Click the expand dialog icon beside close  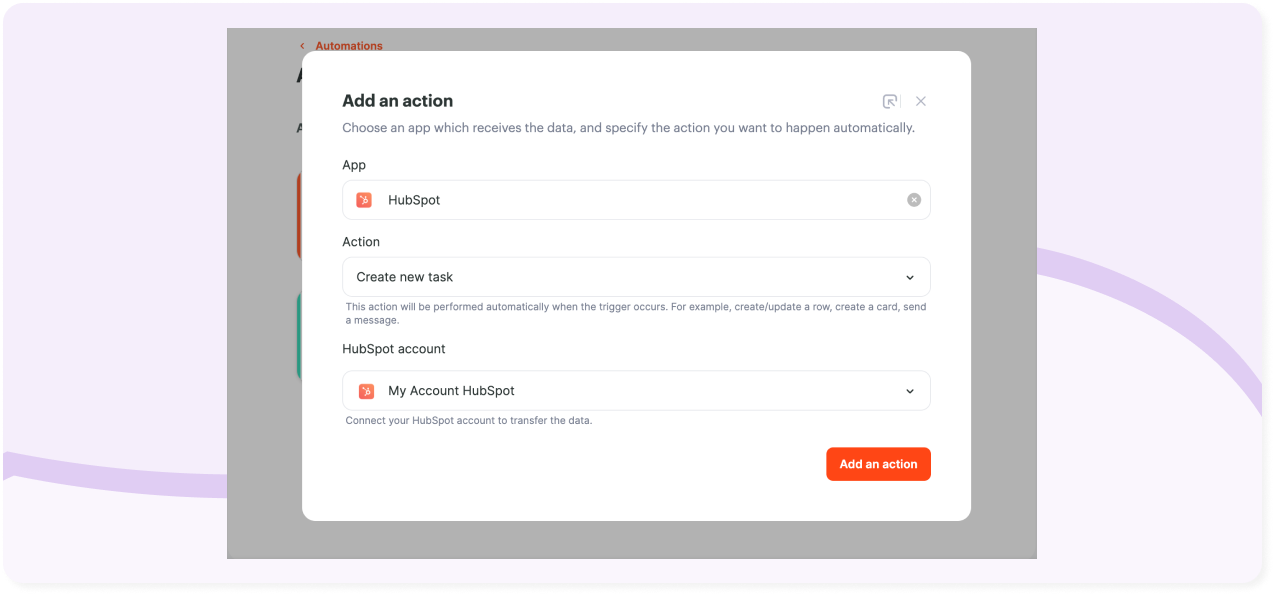tap(890, 101)
